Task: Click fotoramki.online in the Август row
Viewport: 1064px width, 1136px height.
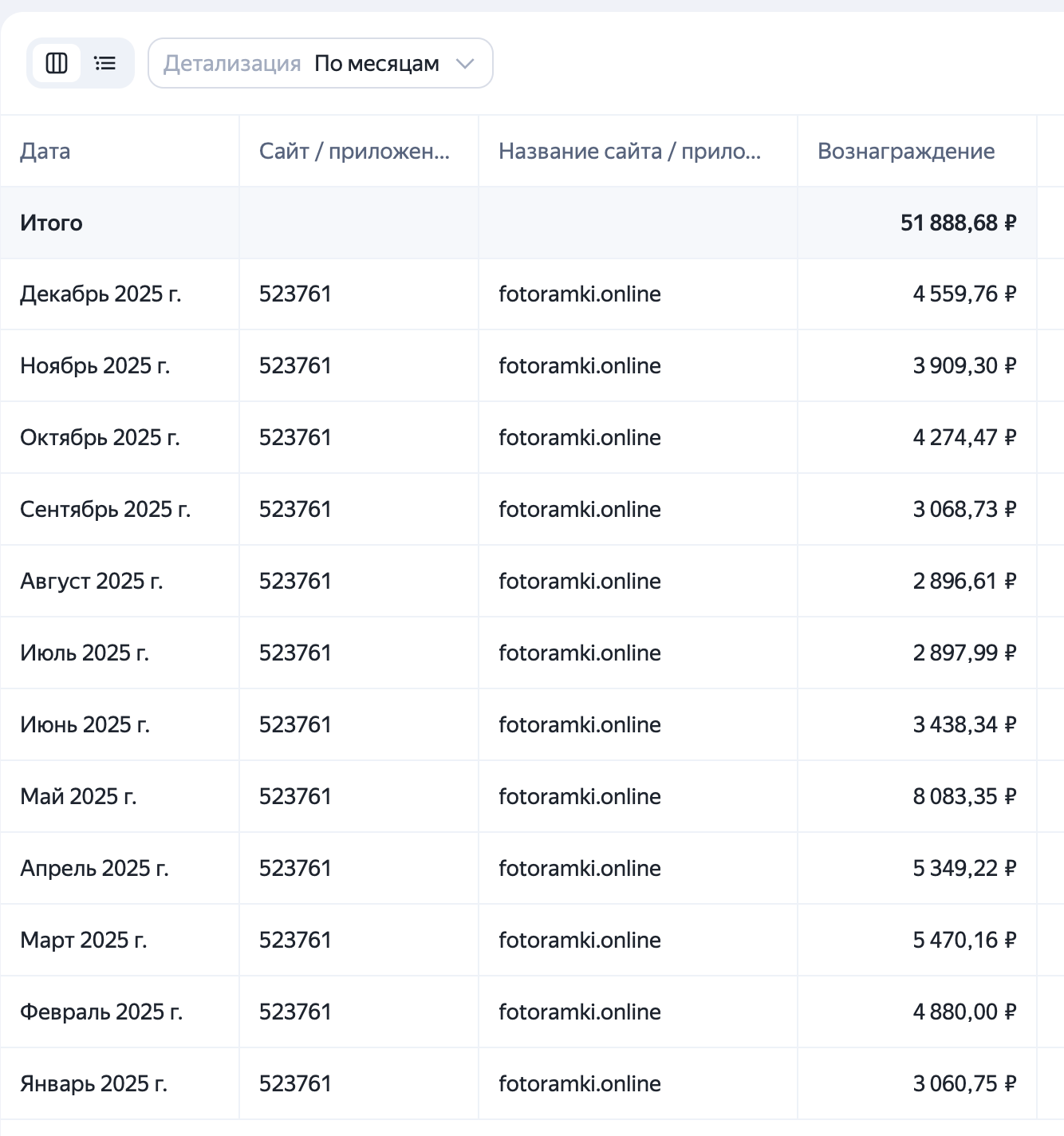Action: (x=580, y=582)
